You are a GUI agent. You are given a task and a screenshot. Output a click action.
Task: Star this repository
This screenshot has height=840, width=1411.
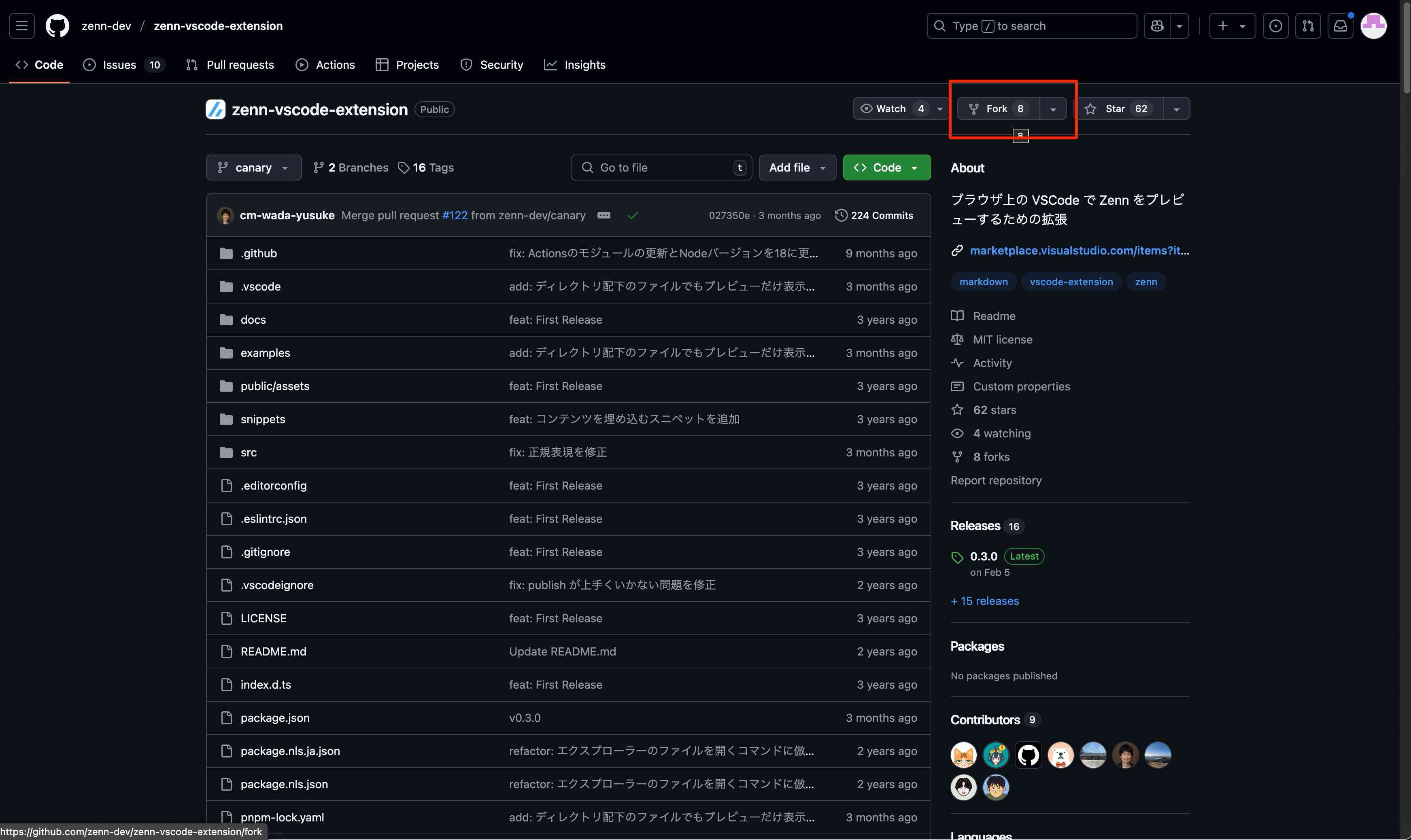point(1116,109)
